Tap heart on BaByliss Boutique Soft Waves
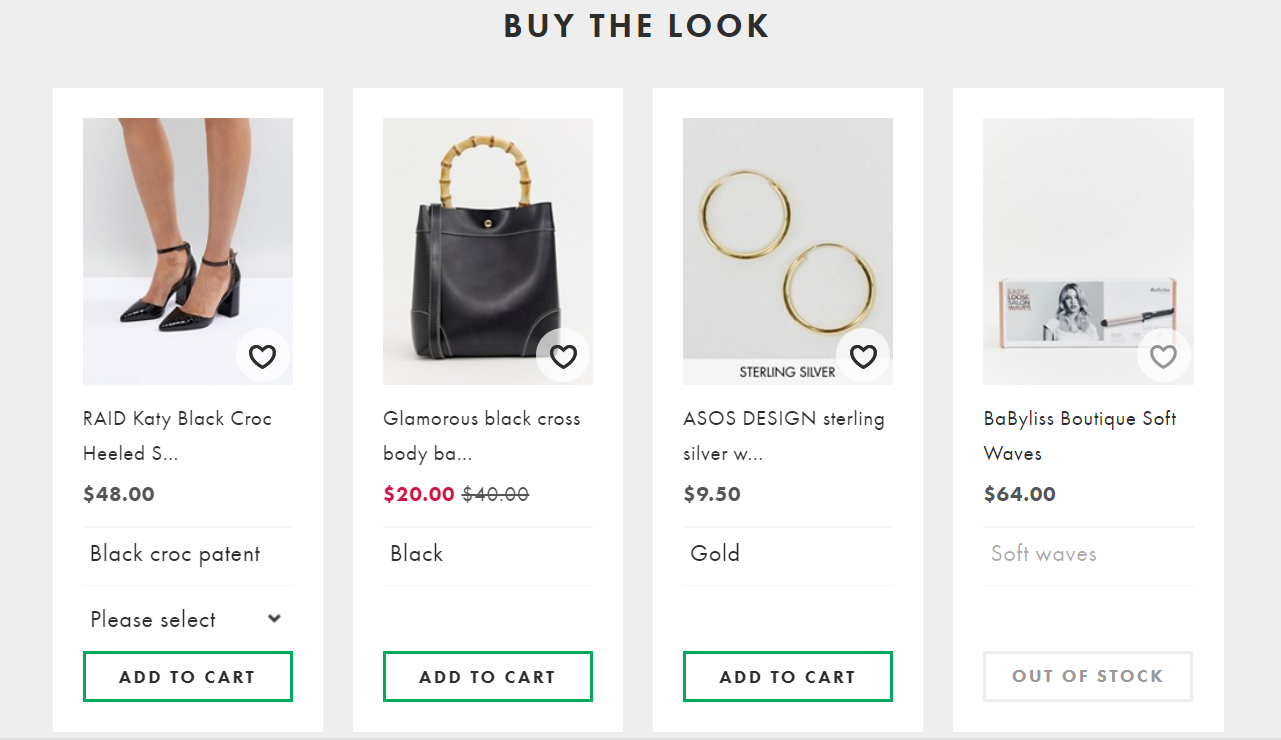This screenshot has height=740, width=1281. [1163, 356]
